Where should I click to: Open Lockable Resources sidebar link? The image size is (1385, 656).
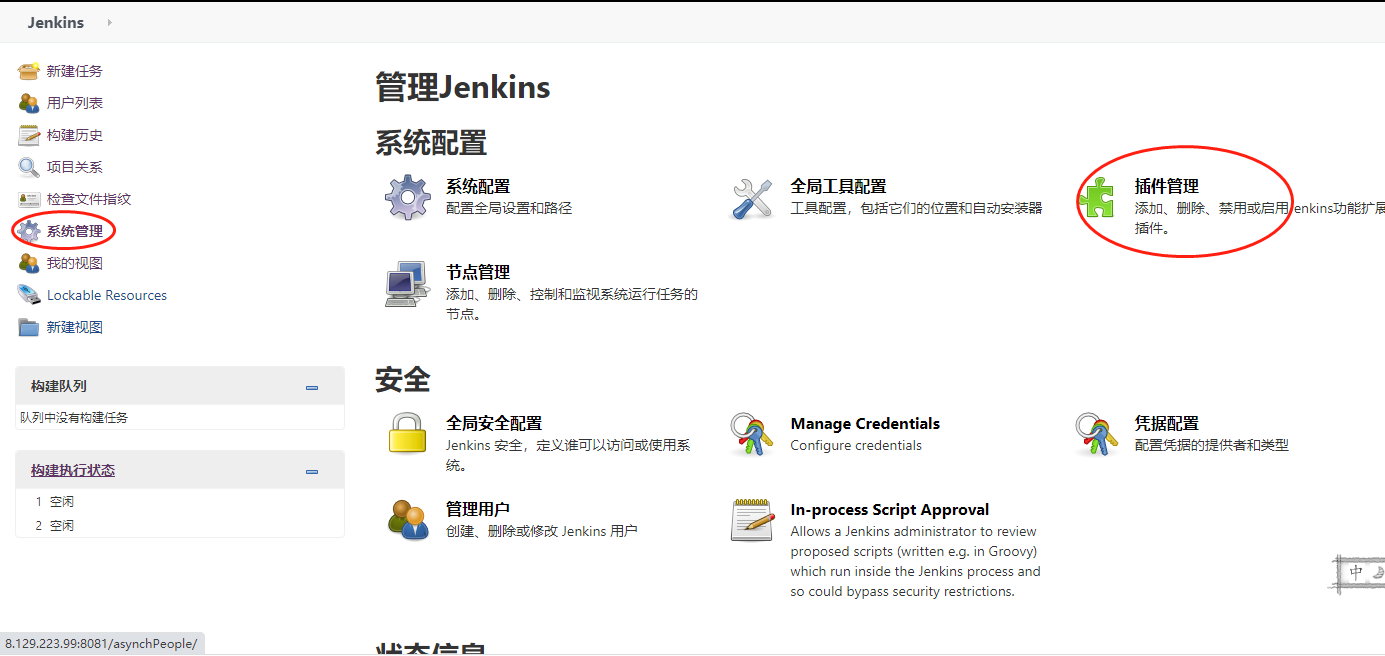click(x=106, y=295)
